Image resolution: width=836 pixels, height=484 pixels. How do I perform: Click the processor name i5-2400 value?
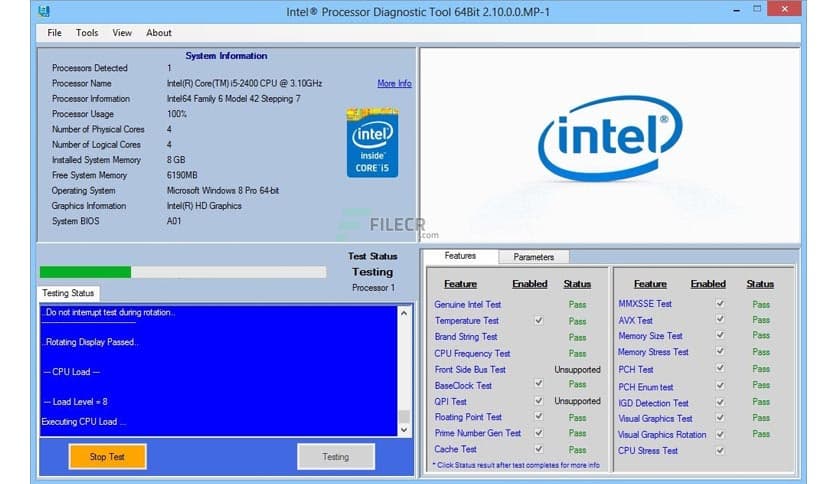244,83
